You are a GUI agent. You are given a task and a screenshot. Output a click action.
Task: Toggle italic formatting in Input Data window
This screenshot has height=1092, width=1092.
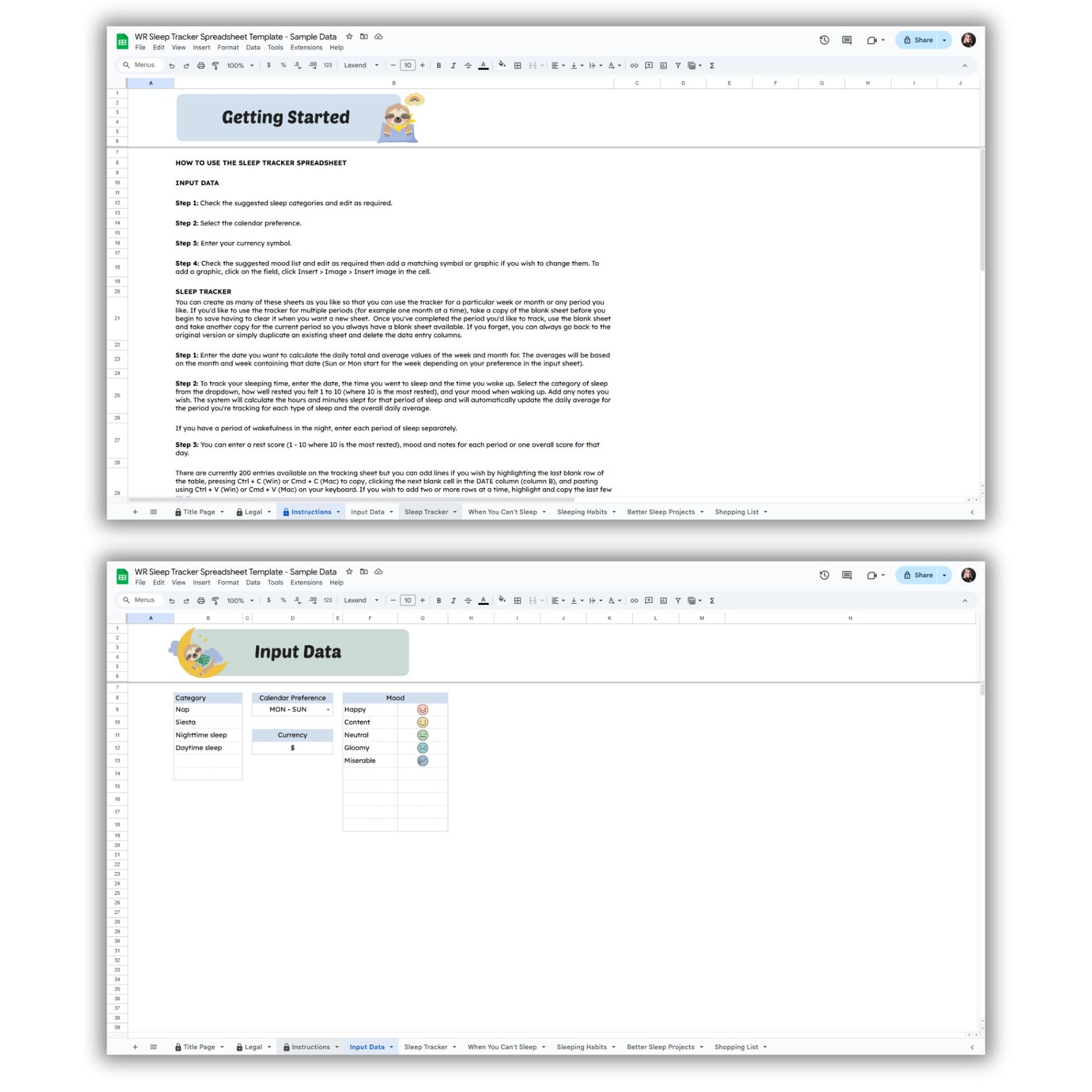click(x=453, y=600)
